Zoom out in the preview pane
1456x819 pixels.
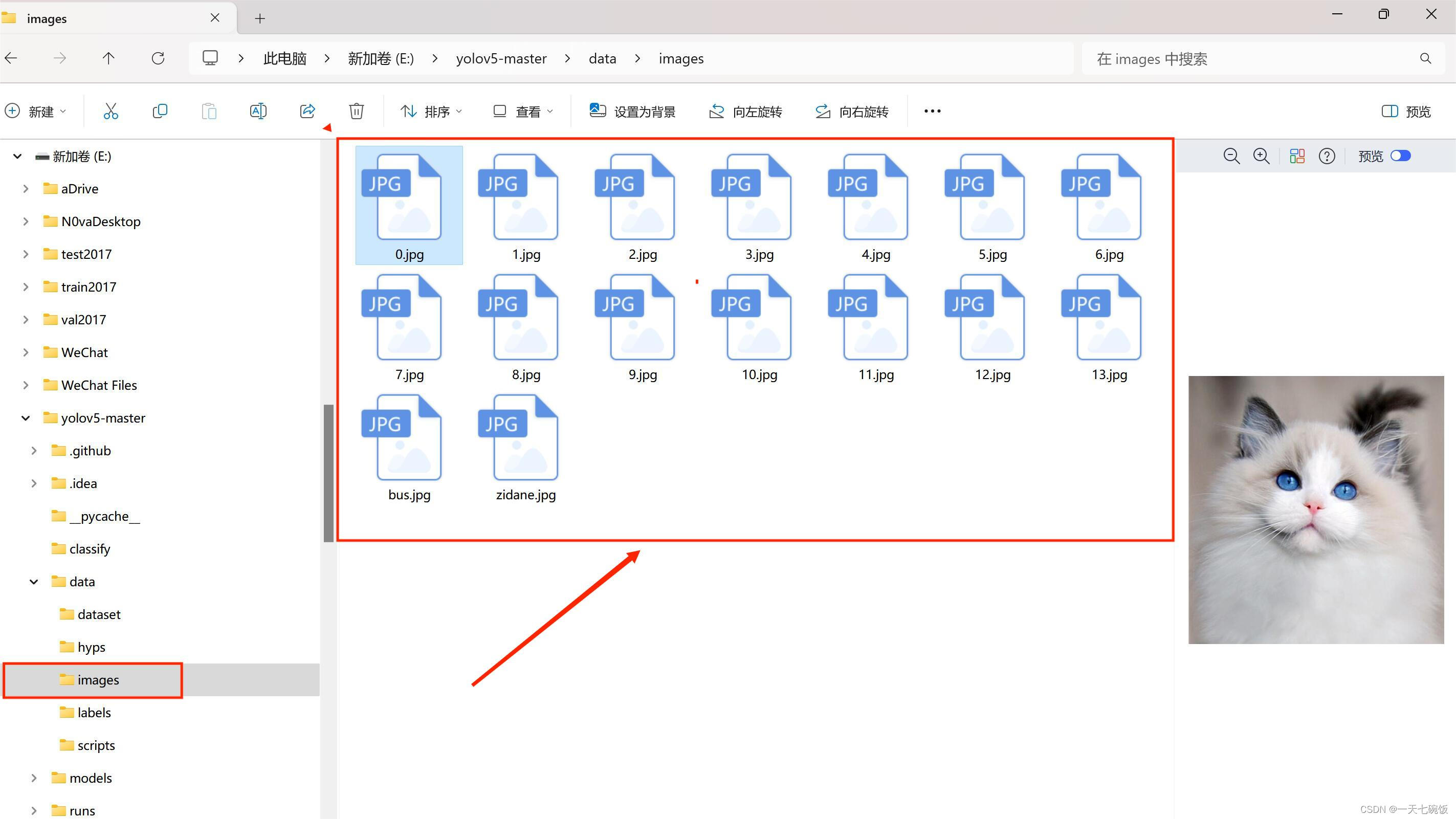(x=1231, y=156)
